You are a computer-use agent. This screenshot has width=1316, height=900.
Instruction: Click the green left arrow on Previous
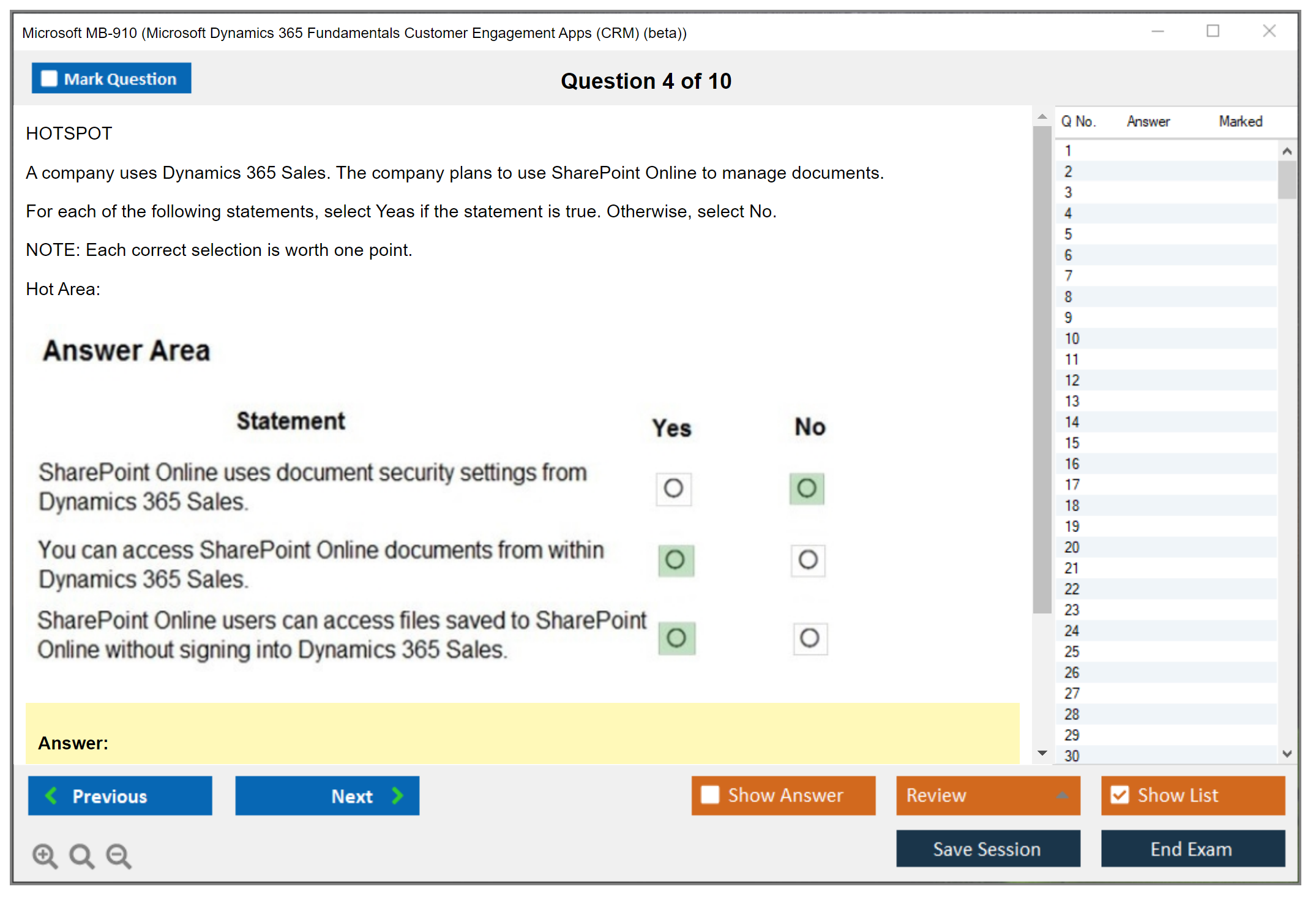point(51,795)
